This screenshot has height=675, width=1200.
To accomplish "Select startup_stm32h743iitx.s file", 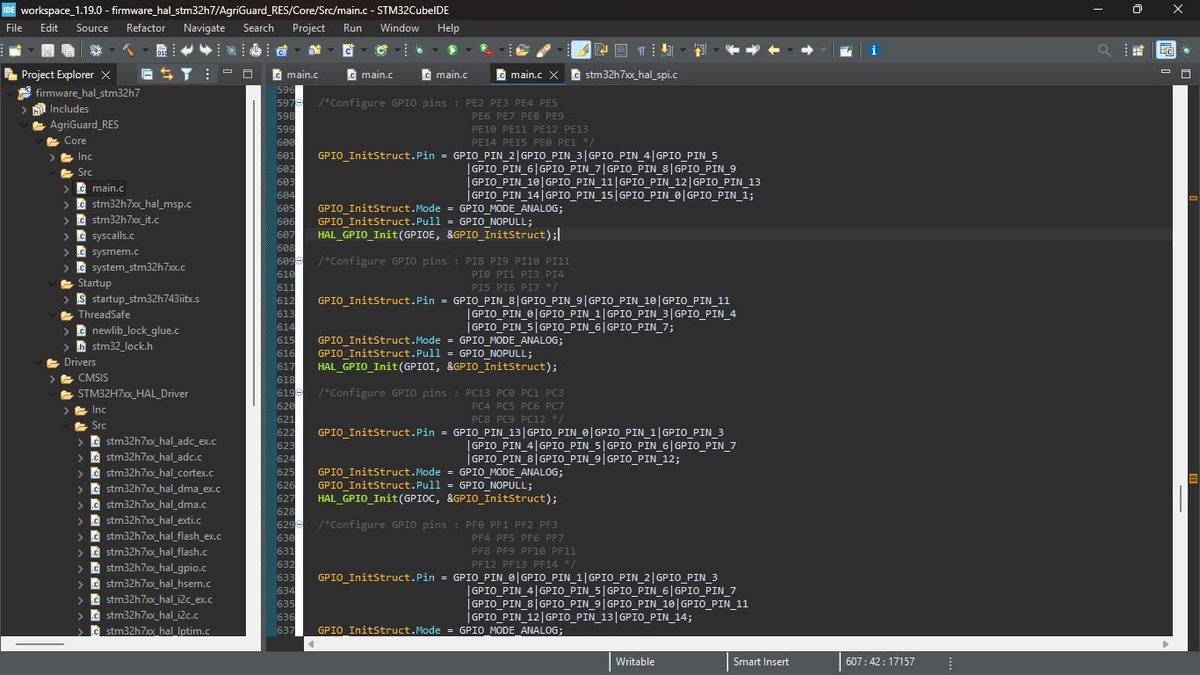I will tap(145, 299).
